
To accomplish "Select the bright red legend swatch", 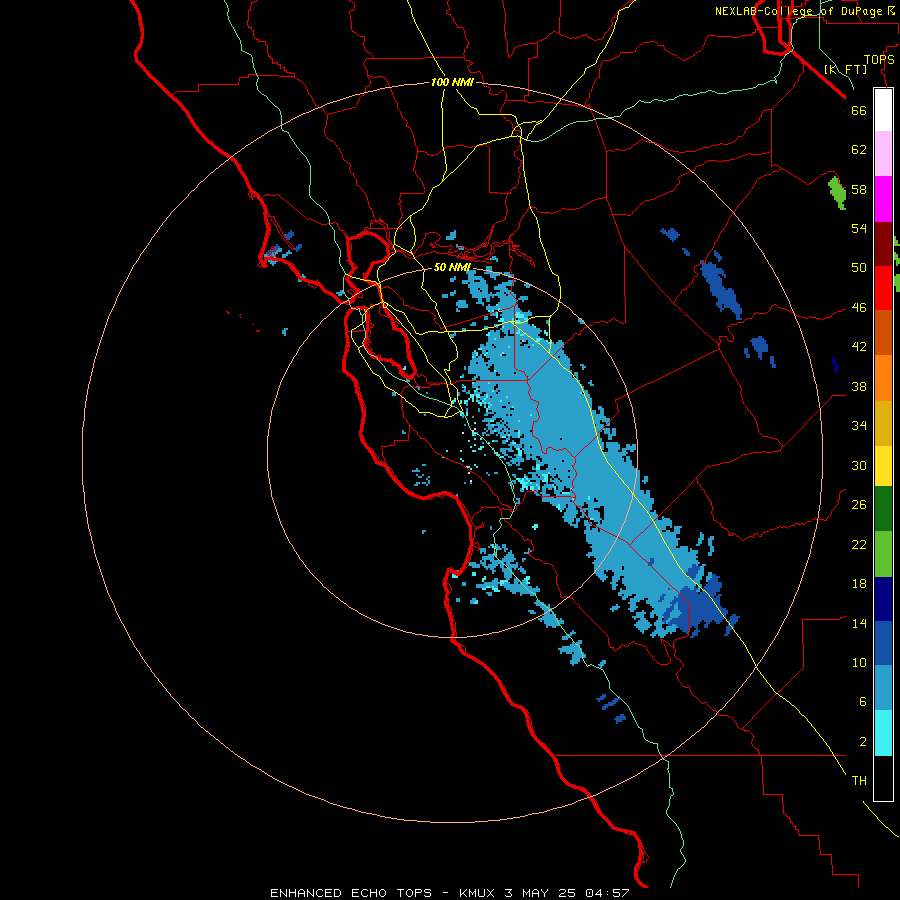I will (x=883, y=288).
